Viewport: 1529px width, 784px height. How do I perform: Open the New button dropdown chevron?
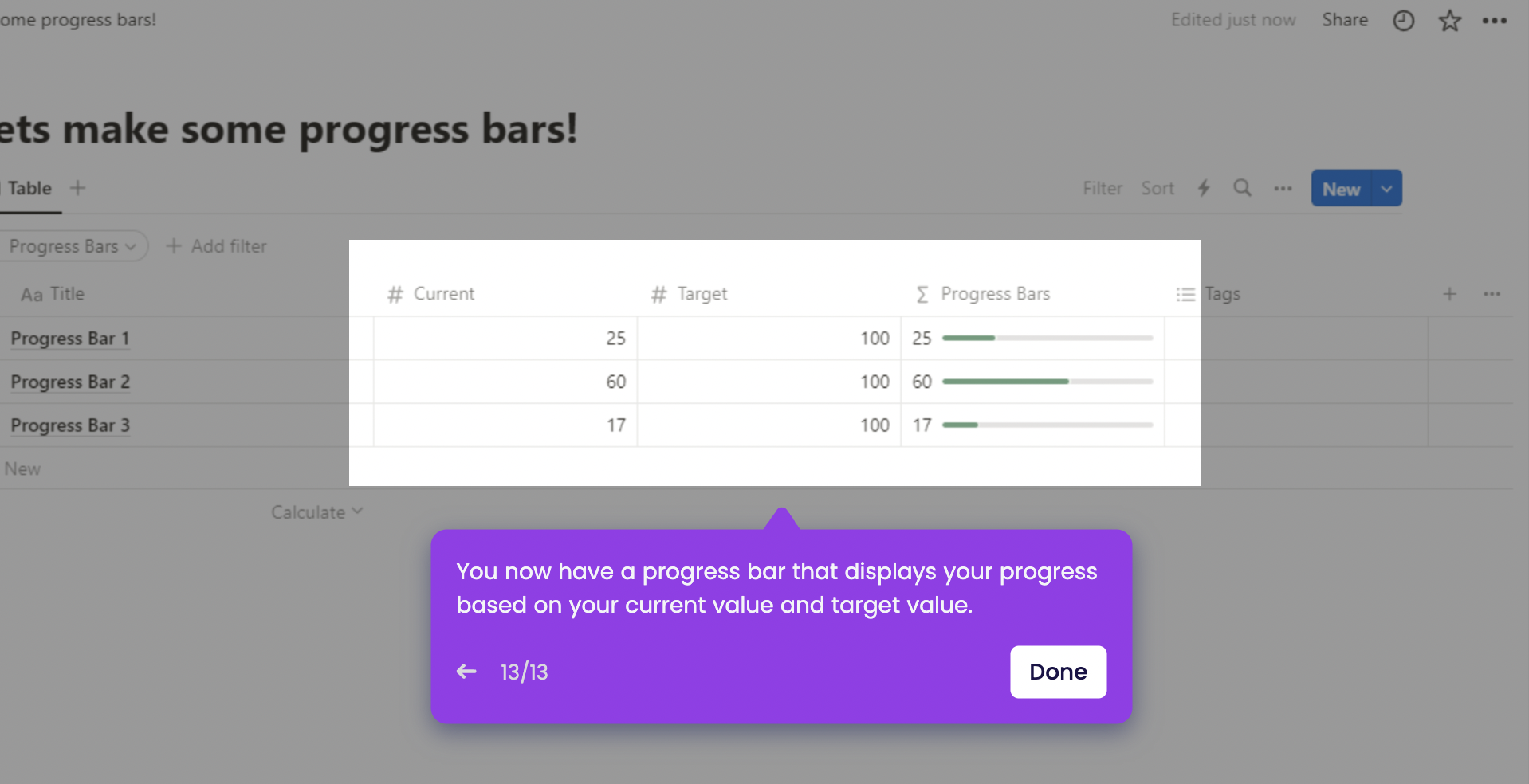(x=1386, y=188)
